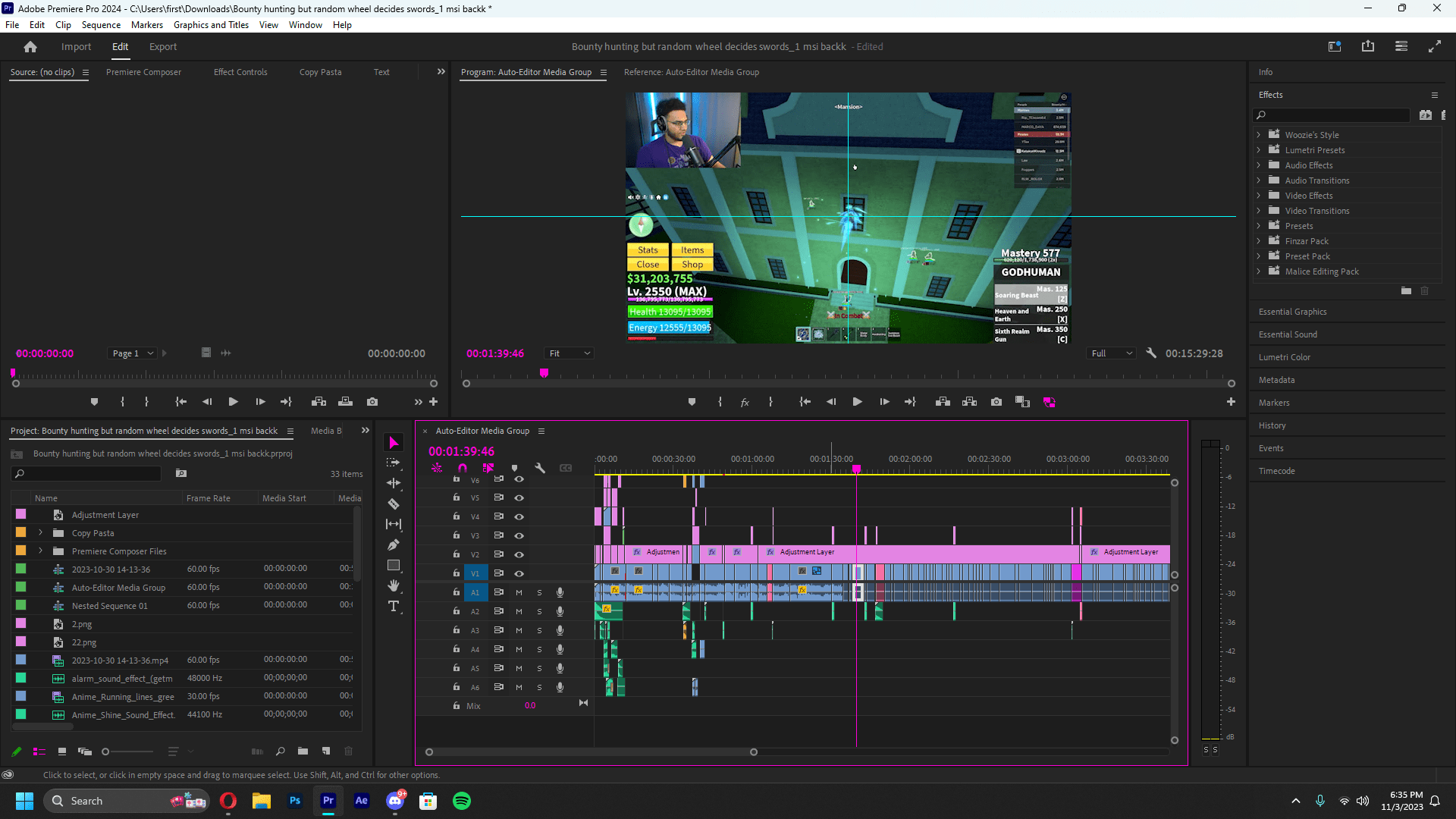The height and width of the screenshot is (819, 1456).
Task: Select the Pen tool in the tools panel
Action: [x=394, y=544]
